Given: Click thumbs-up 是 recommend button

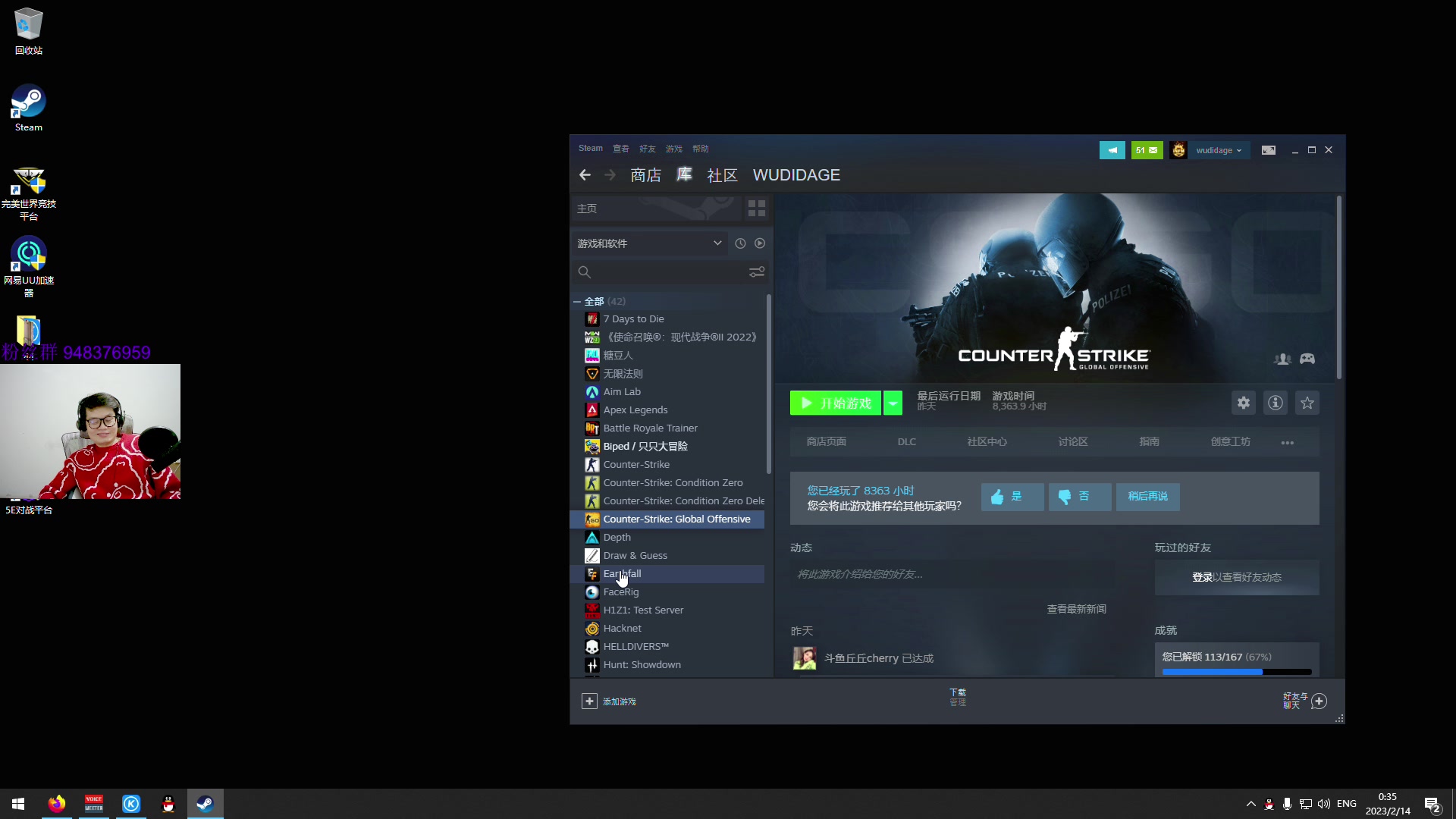Looking at the screenshot, I should [x=1012, y=497].
